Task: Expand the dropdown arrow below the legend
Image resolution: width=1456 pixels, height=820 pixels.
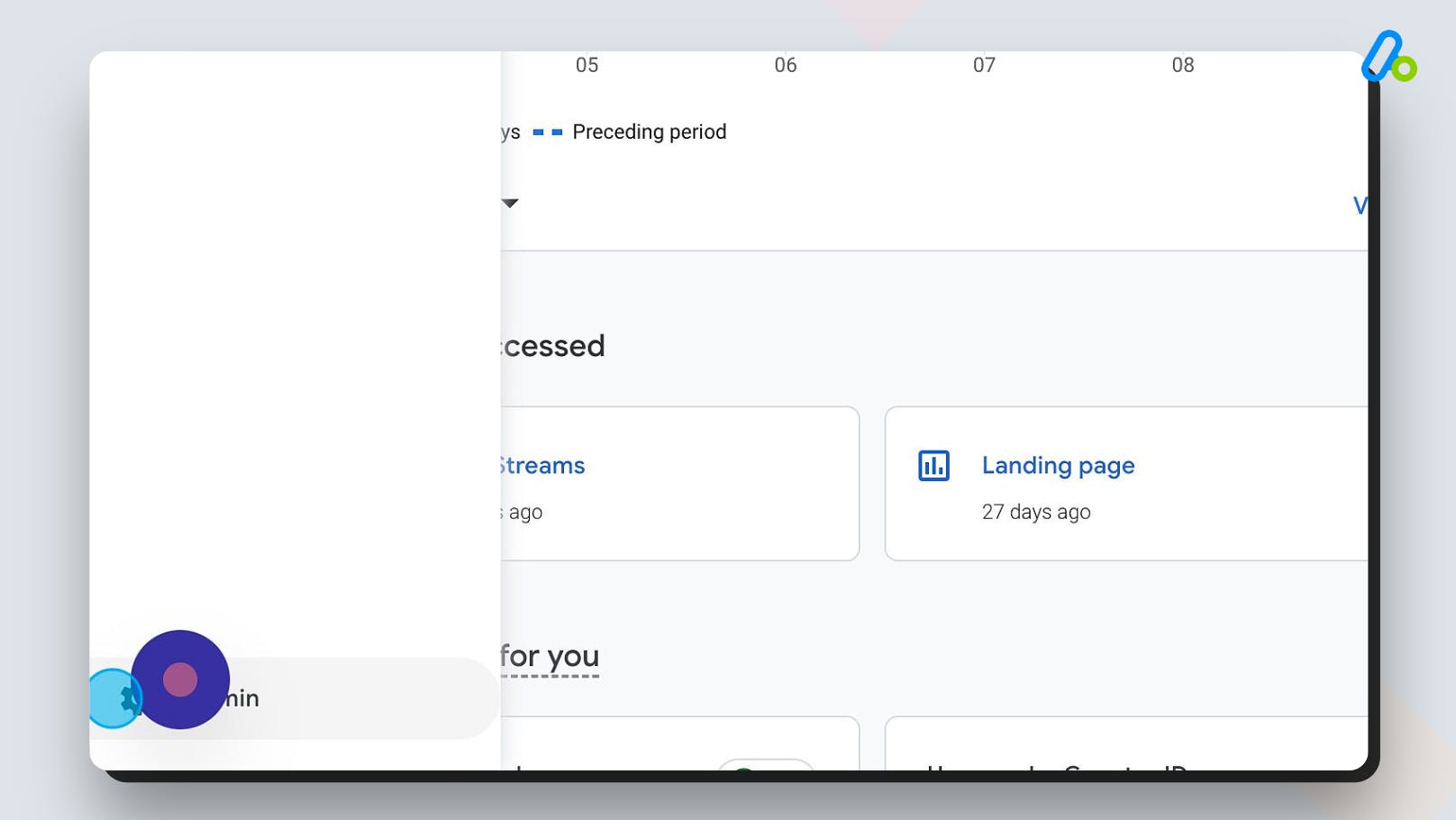Action: click(510, 204)
